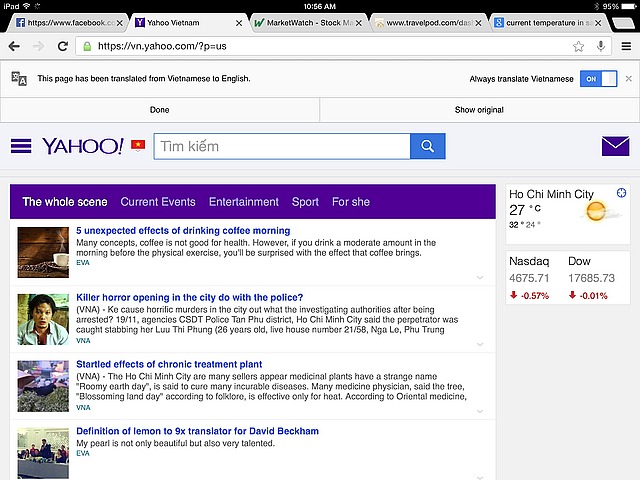Switch to the MarketWatch tab

point(307,23)
